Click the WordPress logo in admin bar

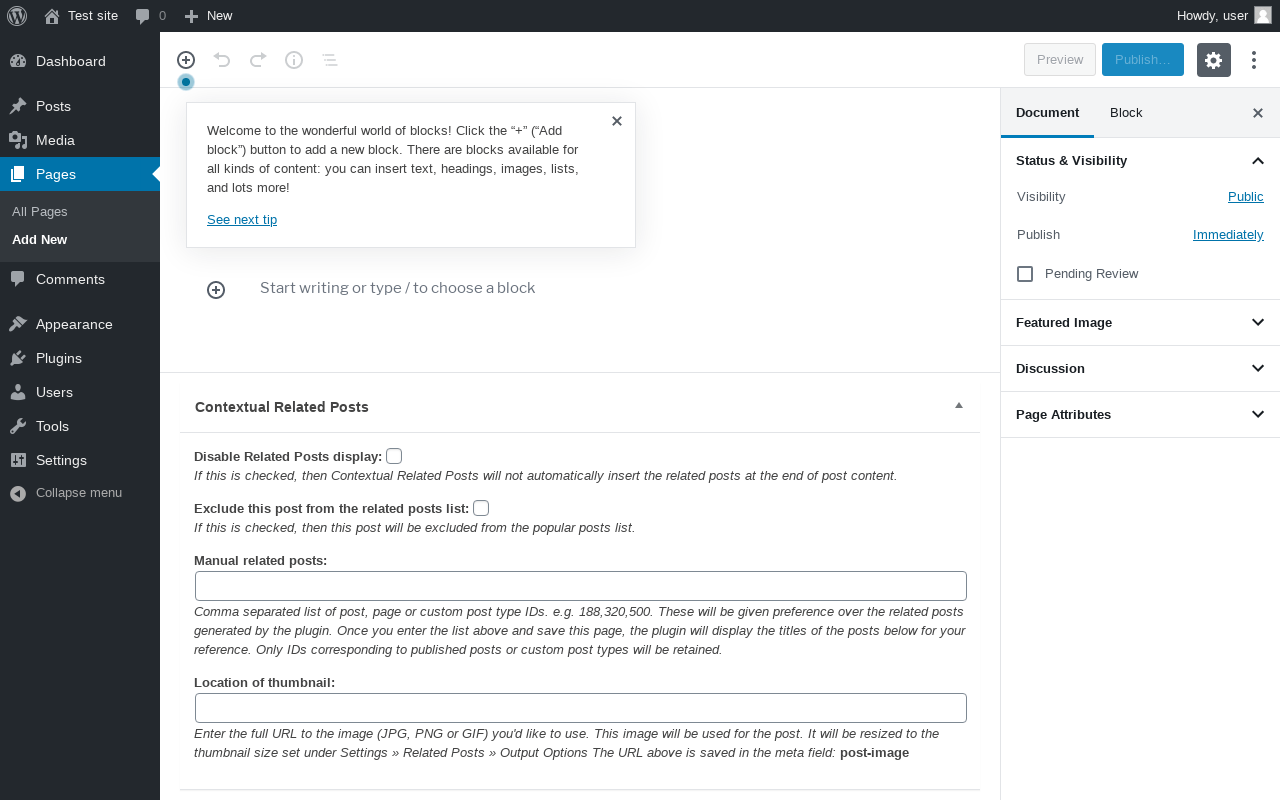17,16
